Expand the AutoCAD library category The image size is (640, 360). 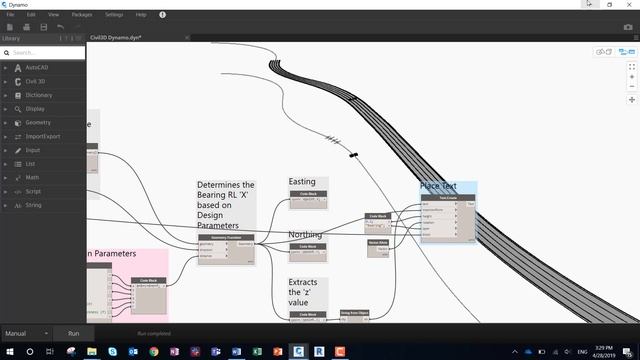pyautogui.click(x=5, y=68)
